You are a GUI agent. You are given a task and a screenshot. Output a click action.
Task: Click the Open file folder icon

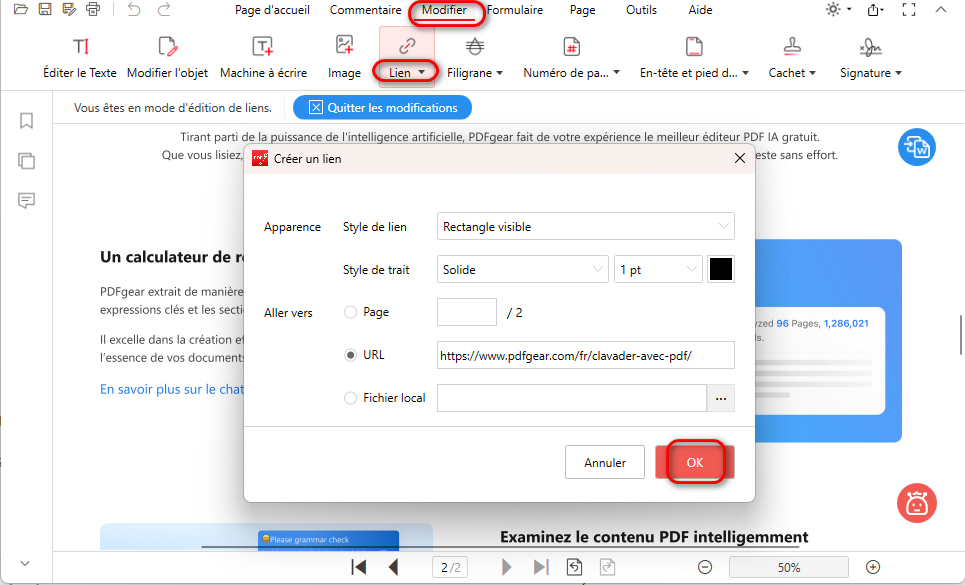pos(21,9)
